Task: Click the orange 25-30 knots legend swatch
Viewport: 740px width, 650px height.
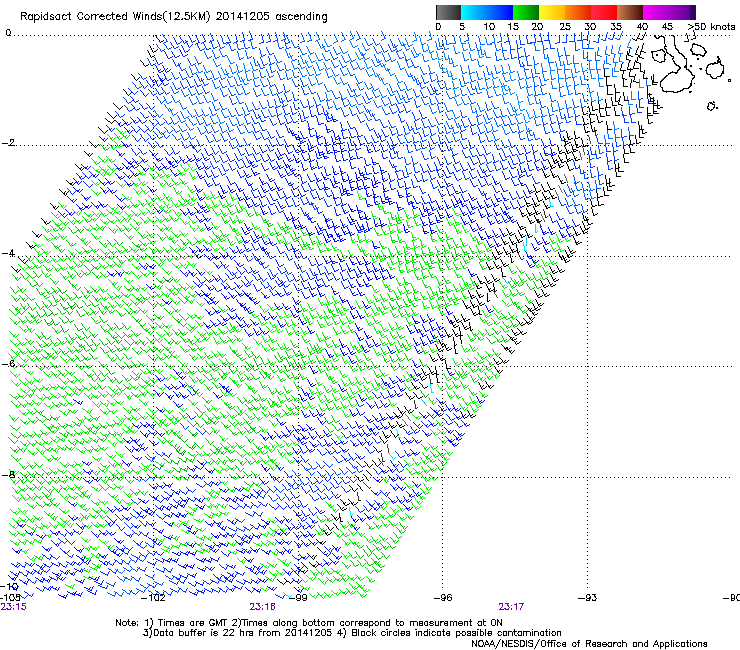Action: [x=578, y=12]
